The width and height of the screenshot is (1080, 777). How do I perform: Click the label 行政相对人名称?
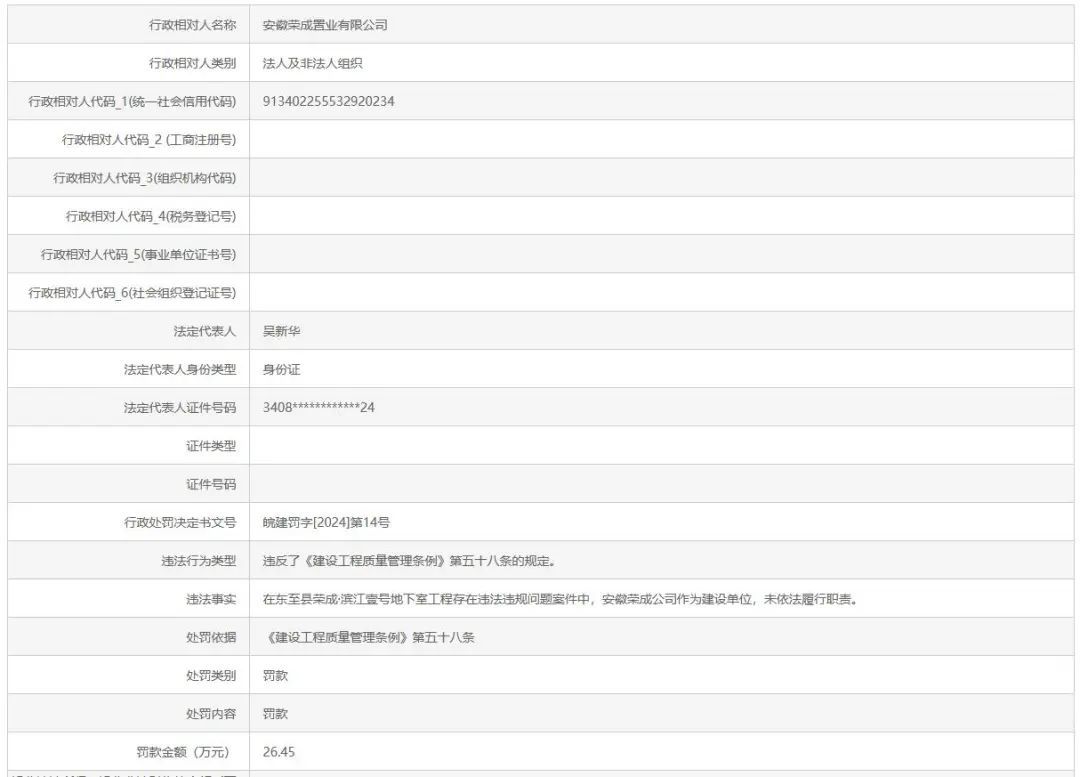192,25
